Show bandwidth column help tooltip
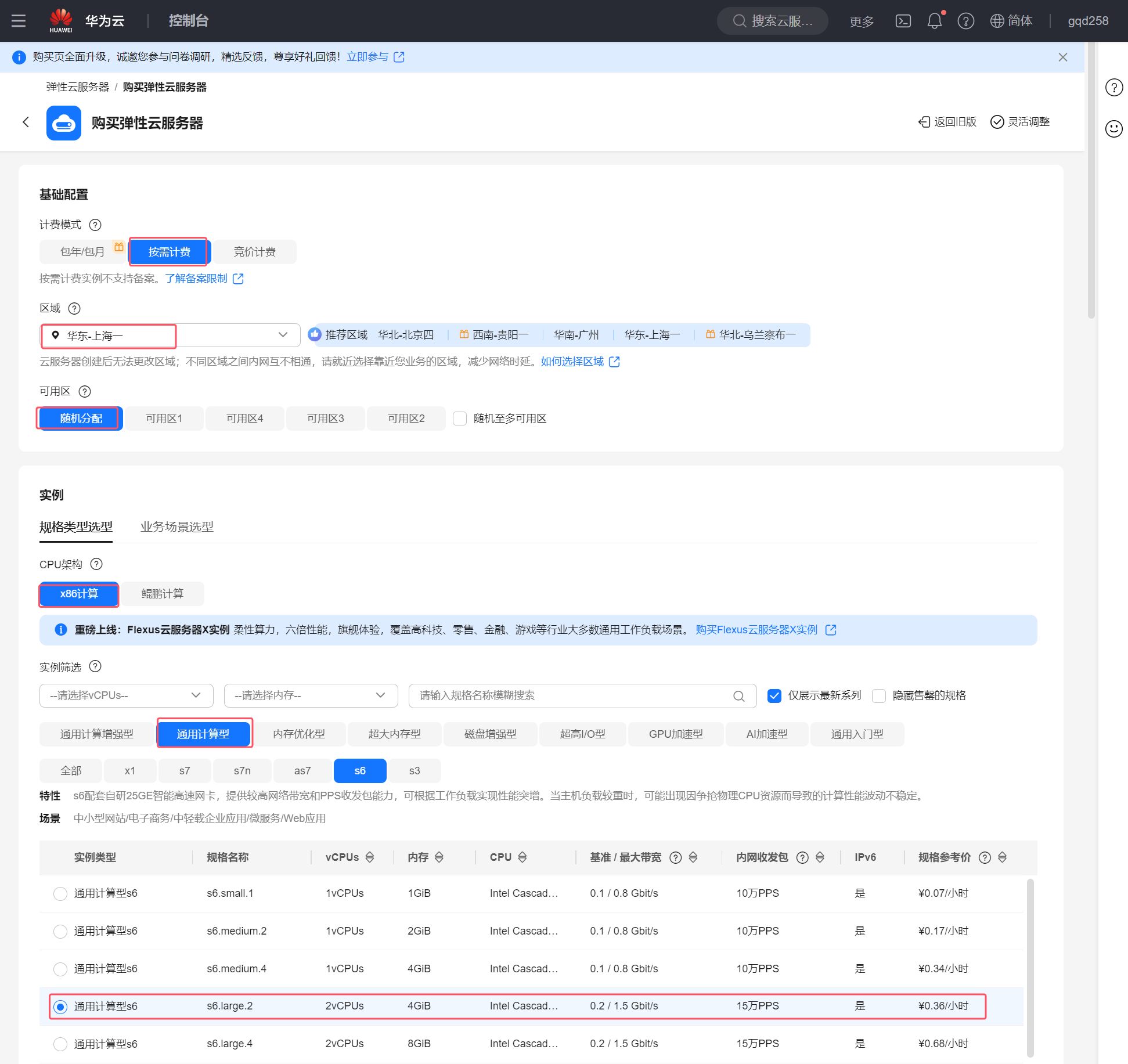1128x1064 pixels. [675, 857]
